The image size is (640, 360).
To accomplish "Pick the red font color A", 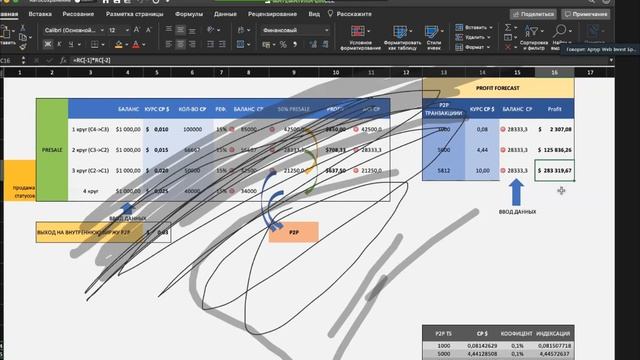I will tap(136, 44).
